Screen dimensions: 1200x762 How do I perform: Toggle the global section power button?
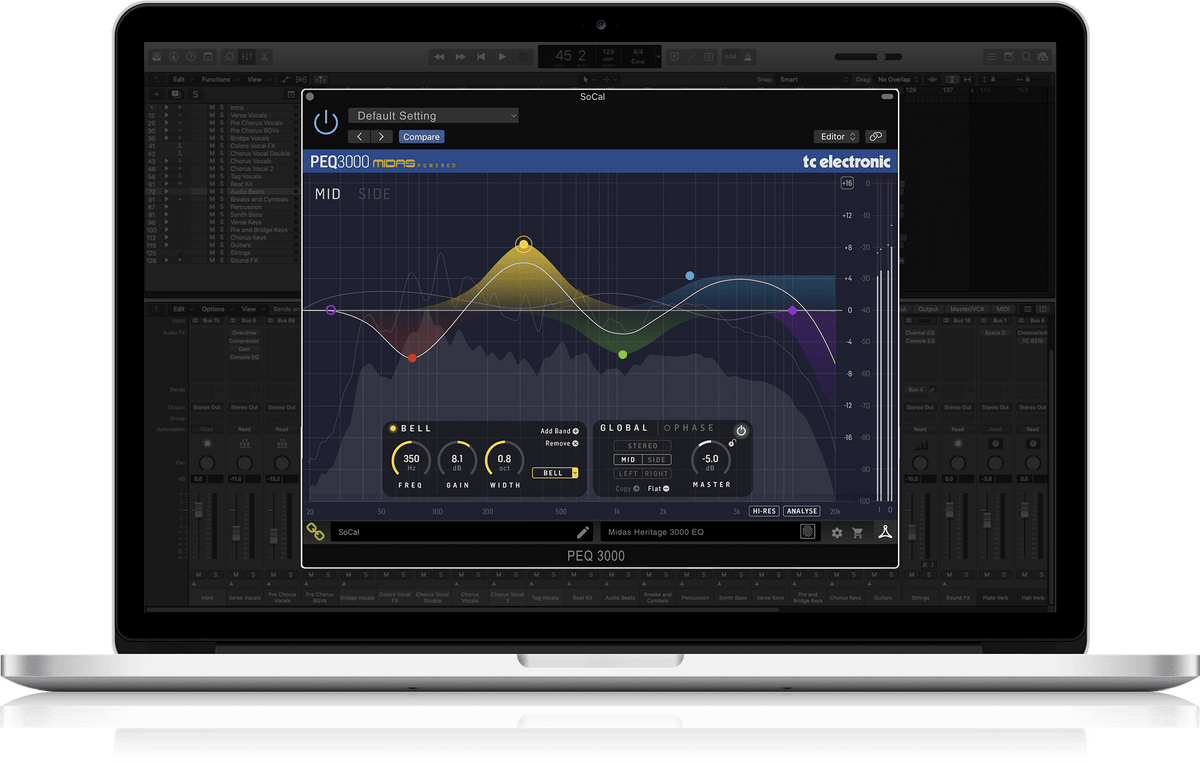click(741, 431)
